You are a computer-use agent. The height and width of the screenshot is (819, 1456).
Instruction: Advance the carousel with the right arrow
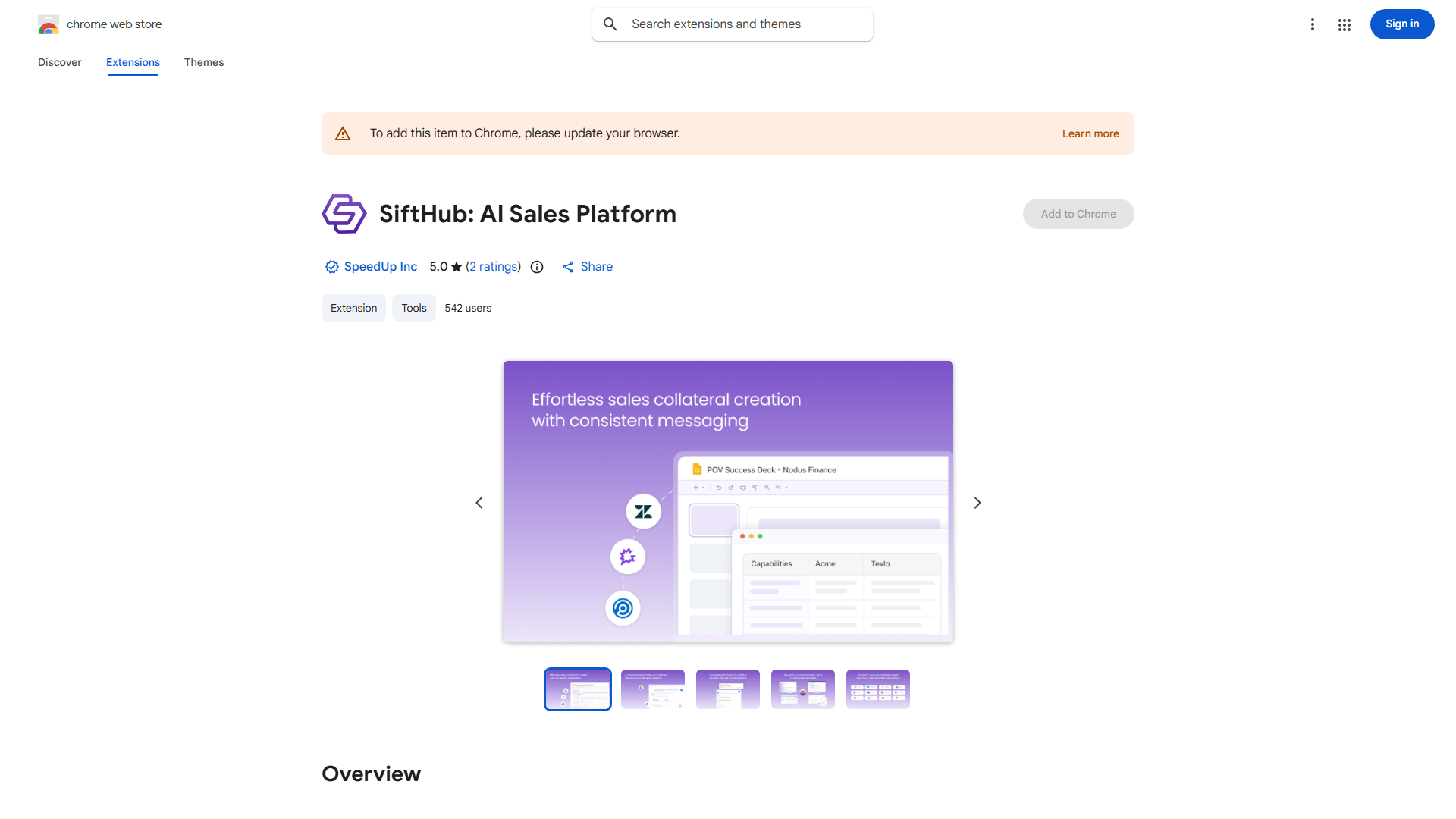(977, 502)
